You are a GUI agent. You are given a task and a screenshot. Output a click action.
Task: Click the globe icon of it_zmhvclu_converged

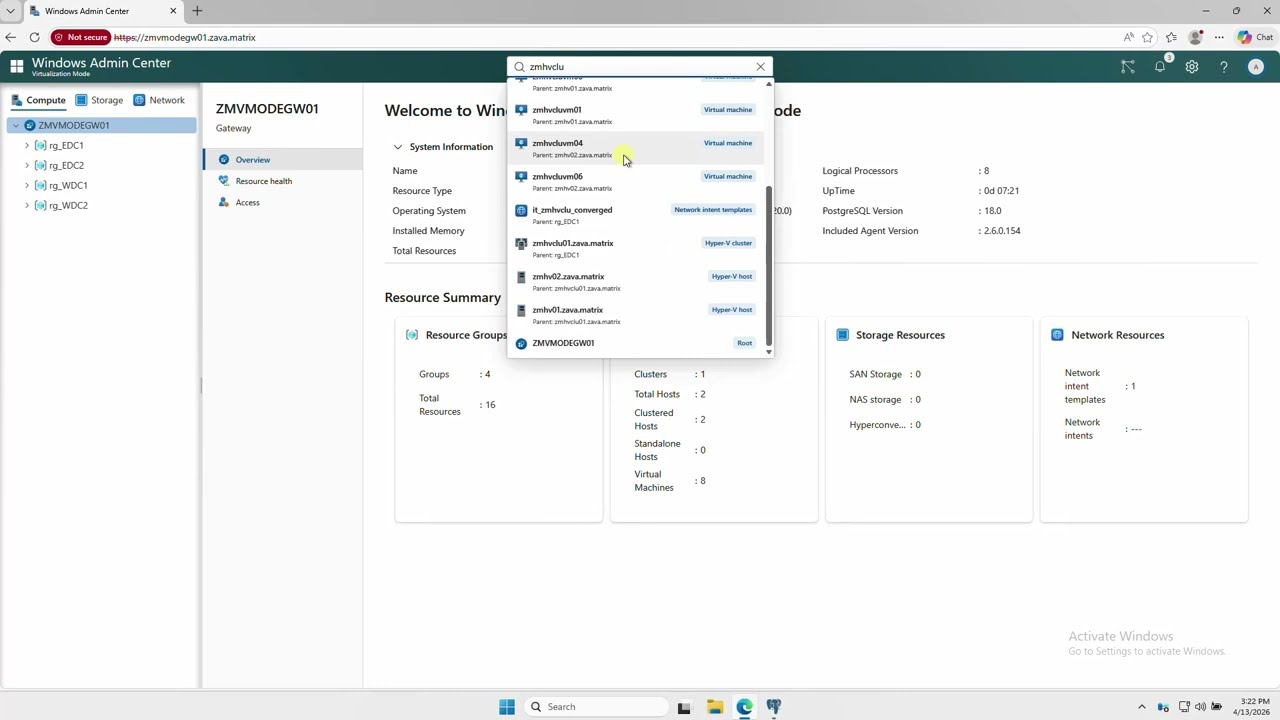click(x=521, y=210)
